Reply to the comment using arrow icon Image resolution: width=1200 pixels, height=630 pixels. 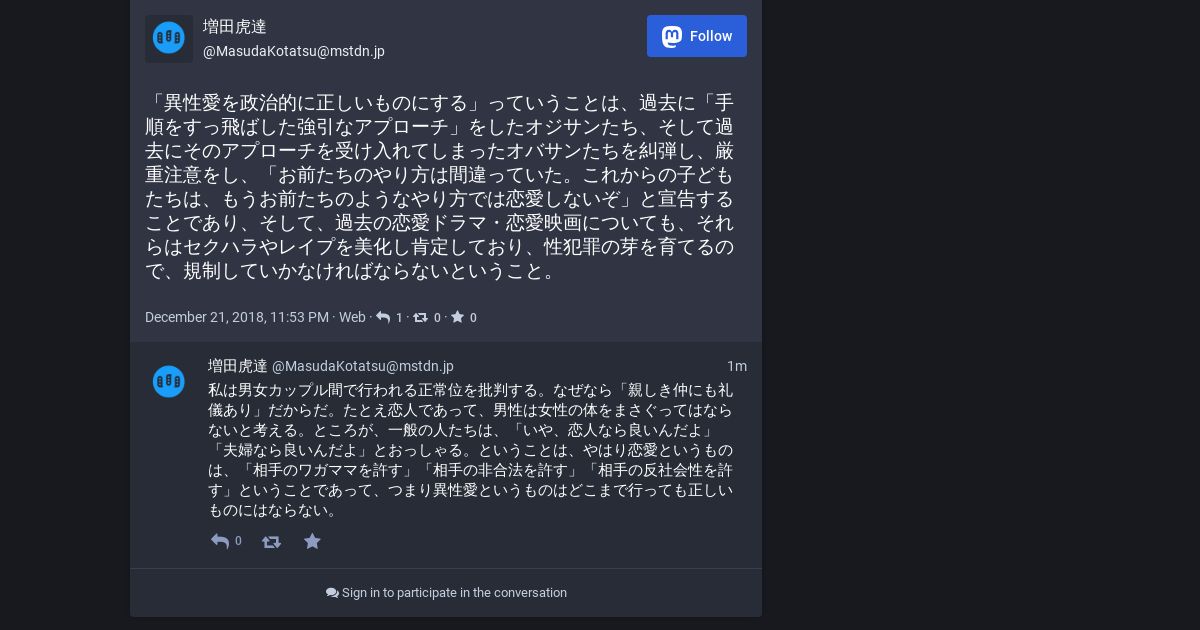(220, 541)
